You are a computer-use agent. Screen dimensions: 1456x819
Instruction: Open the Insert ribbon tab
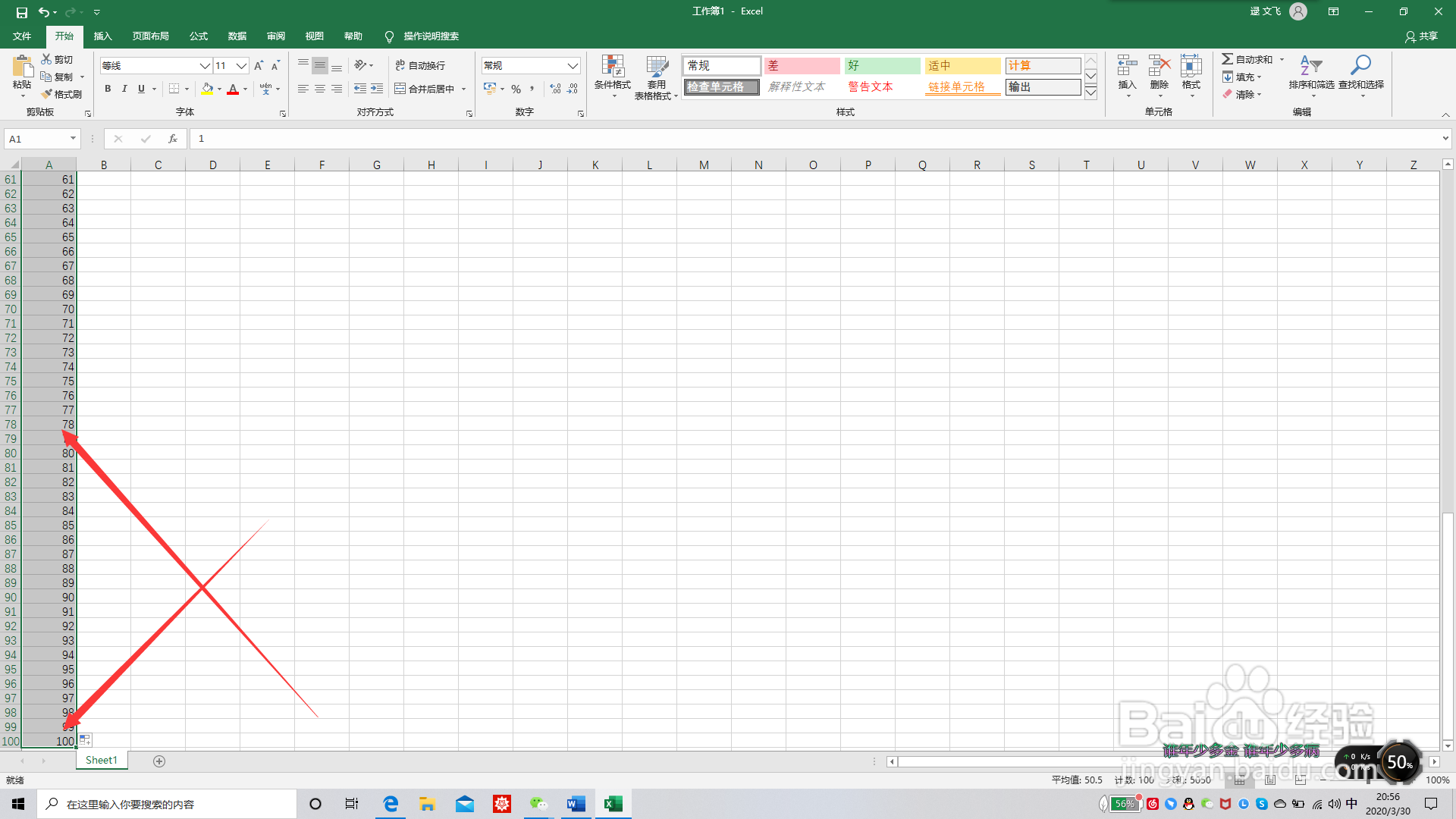[x=102, y=36]
